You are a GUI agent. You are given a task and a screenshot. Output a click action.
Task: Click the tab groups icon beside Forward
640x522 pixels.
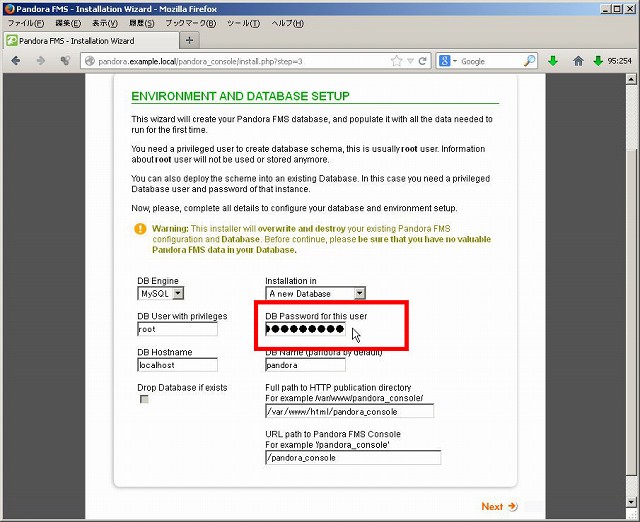click(x=65, y=61)
